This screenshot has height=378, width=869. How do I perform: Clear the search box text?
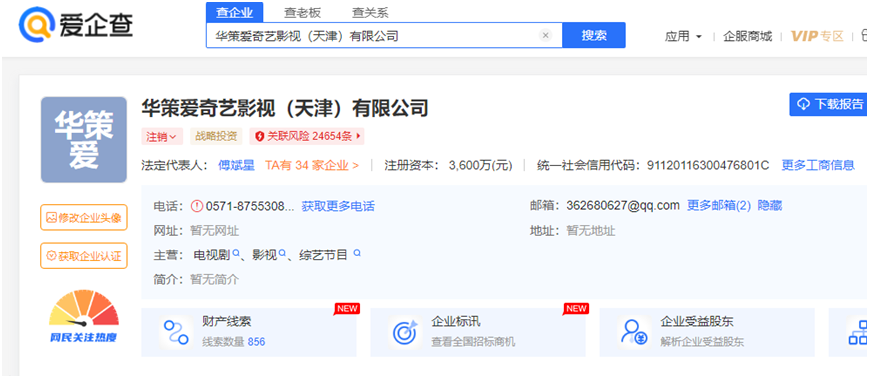pyautogui.click(x=545, y=35)
